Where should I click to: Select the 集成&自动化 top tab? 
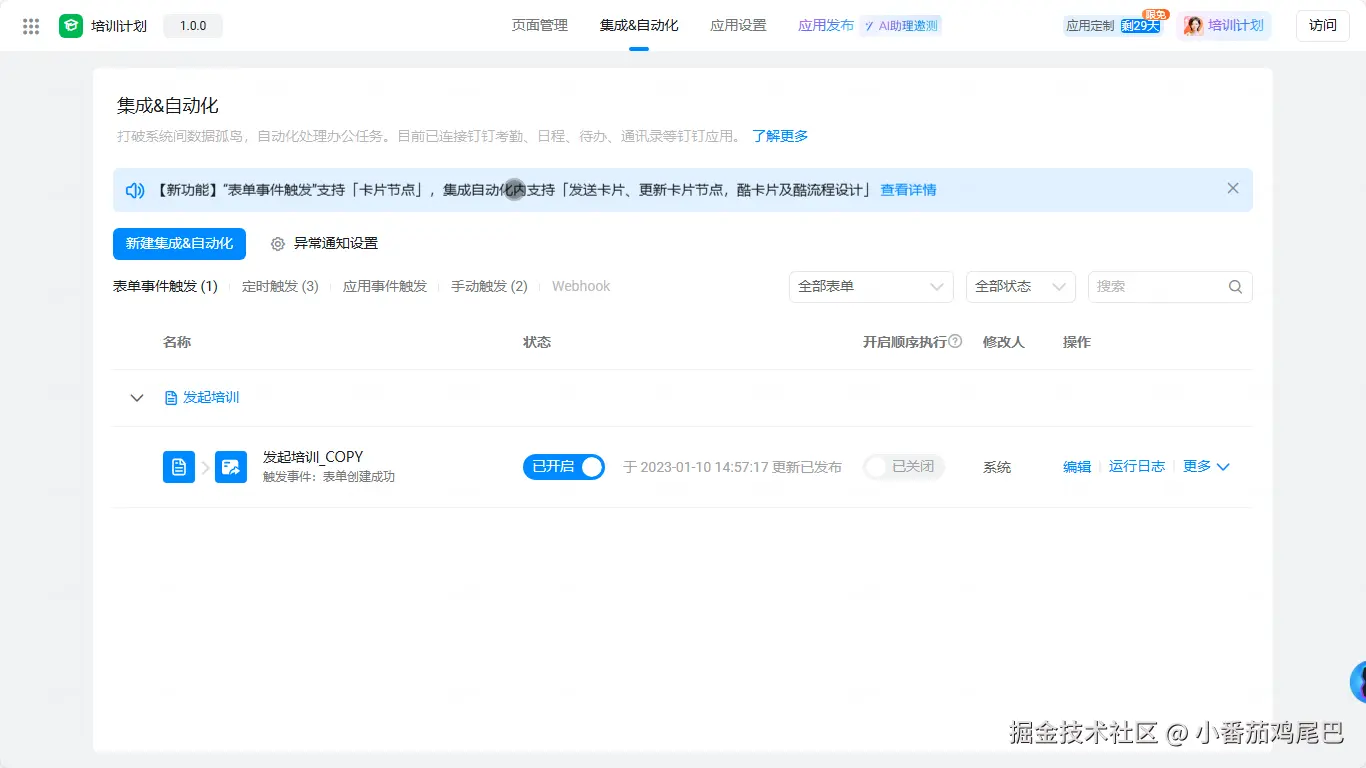click(x=639, y=26)
